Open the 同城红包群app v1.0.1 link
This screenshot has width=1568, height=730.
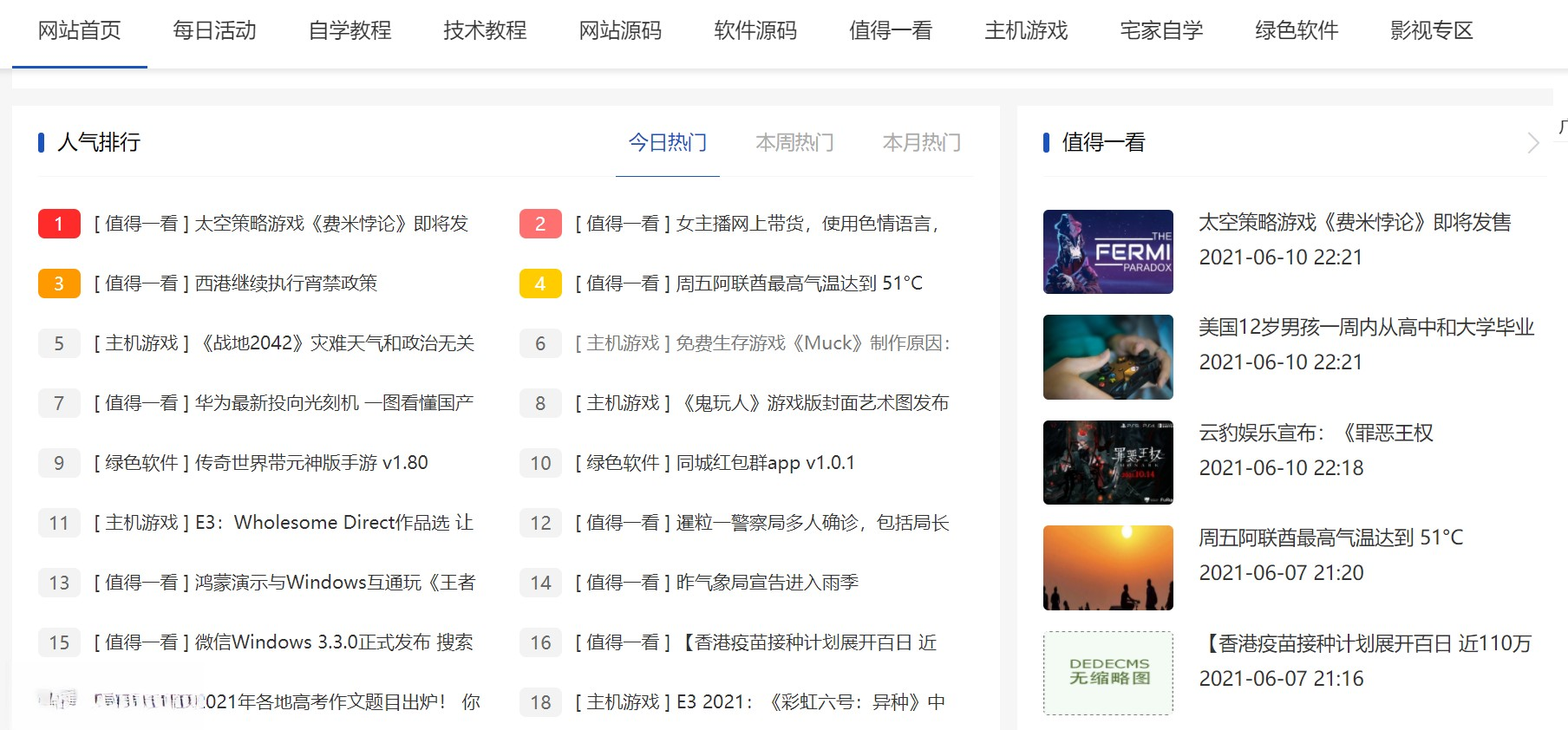click(765, 463)
